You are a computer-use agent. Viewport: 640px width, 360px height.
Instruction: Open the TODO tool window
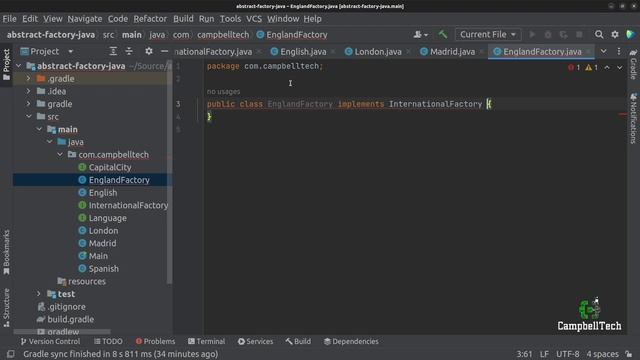[108, 341]
